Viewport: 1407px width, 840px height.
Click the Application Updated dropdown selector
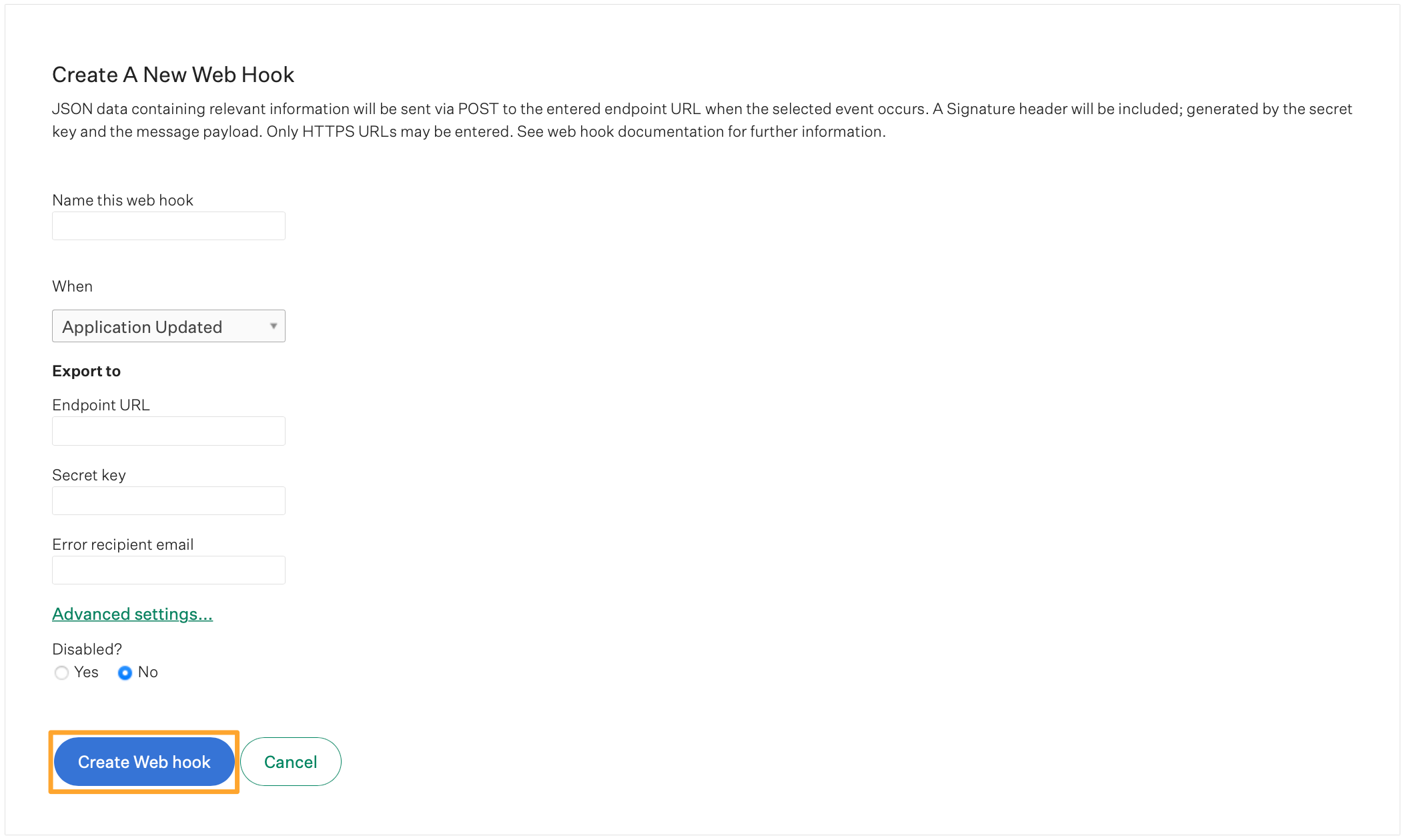(168, 326)
